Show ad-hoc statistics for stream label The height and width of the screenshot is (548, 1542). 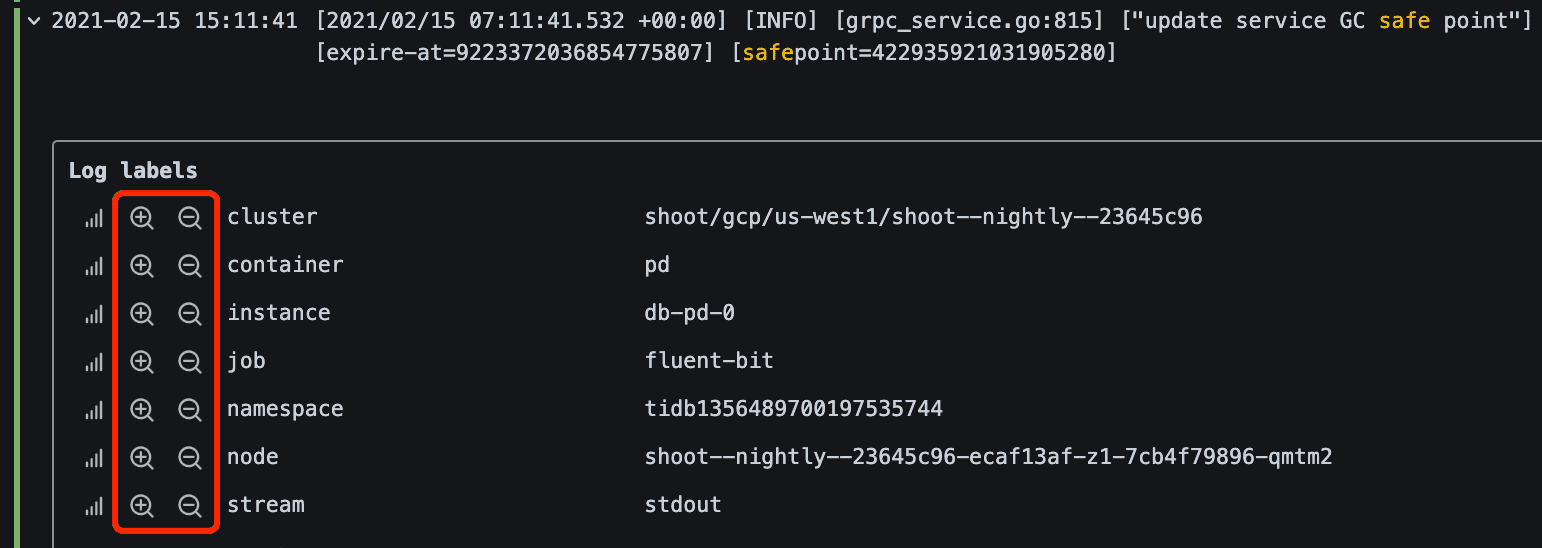coord(94,507)
